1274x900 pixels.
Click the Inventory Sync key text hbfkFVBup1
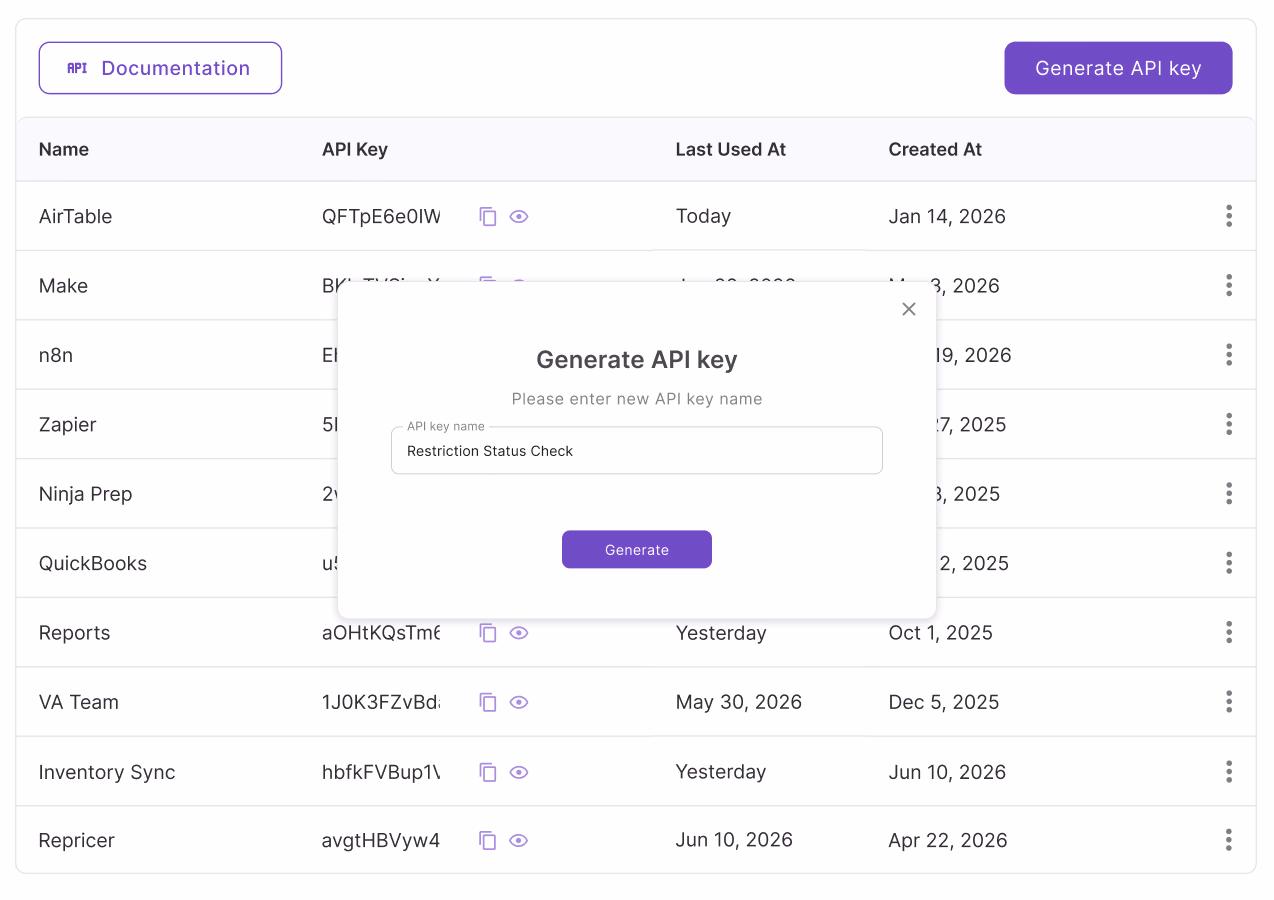point(381,772)
